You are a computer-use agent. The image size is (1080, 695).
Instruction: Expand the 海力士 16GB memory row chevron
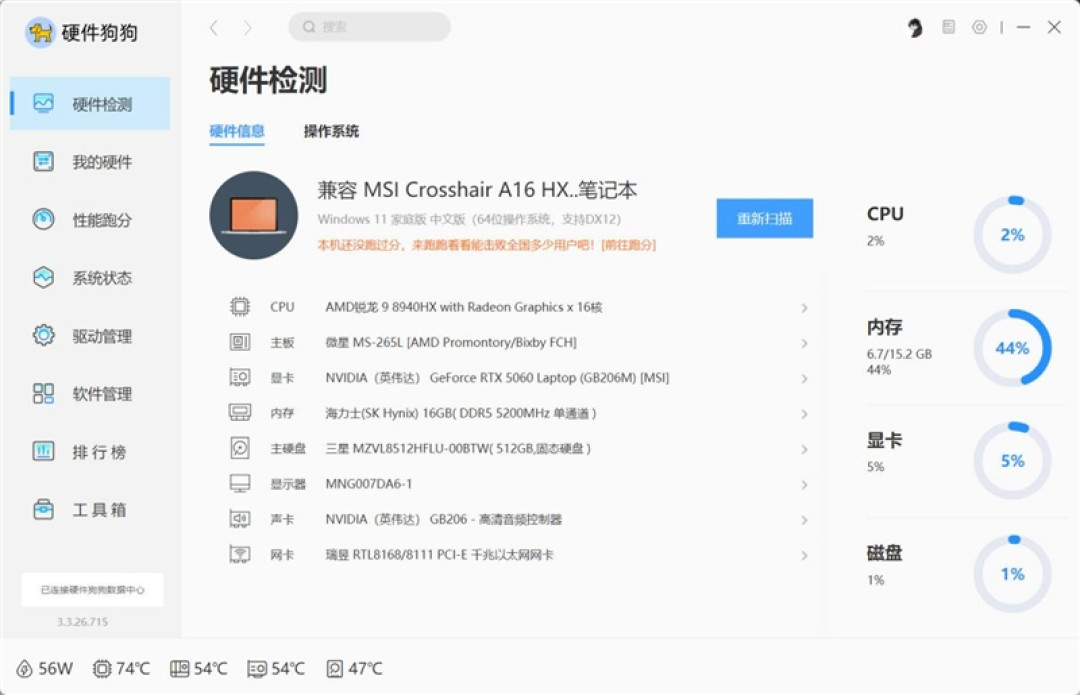click(804, 414)
